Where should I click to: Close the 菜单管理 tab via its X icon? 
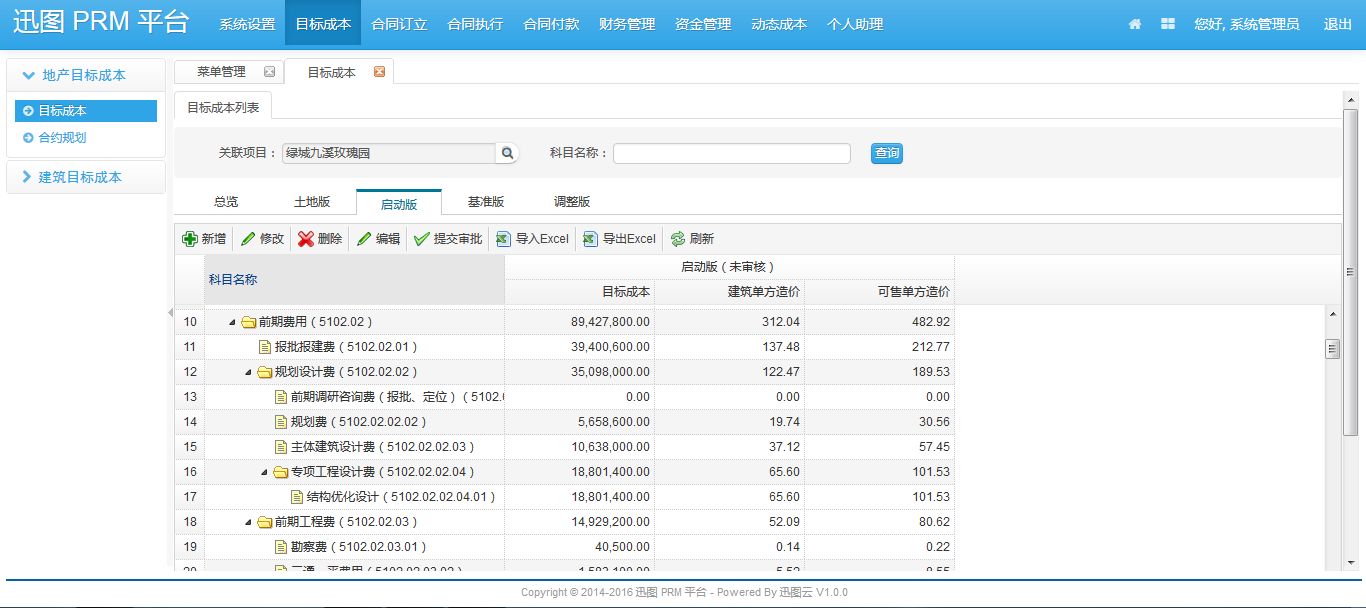click(x=269, y=72)
